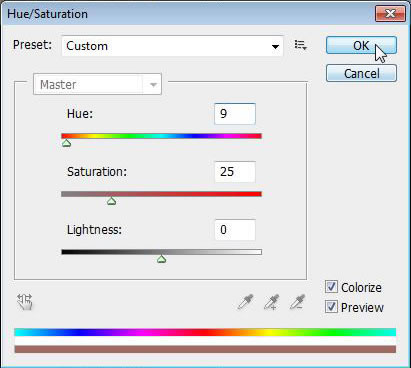Click the Hue rainbow slider track
This screenshot has height=368, width=411.
161,136
